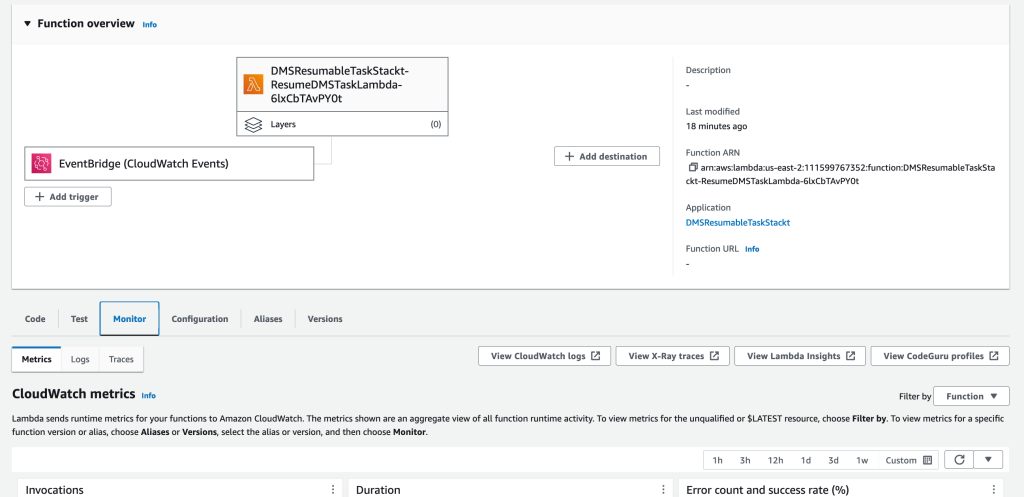Click the Layers row in function box
Viewport: 1024px width, 497px height.
click(x=342, y=124)
